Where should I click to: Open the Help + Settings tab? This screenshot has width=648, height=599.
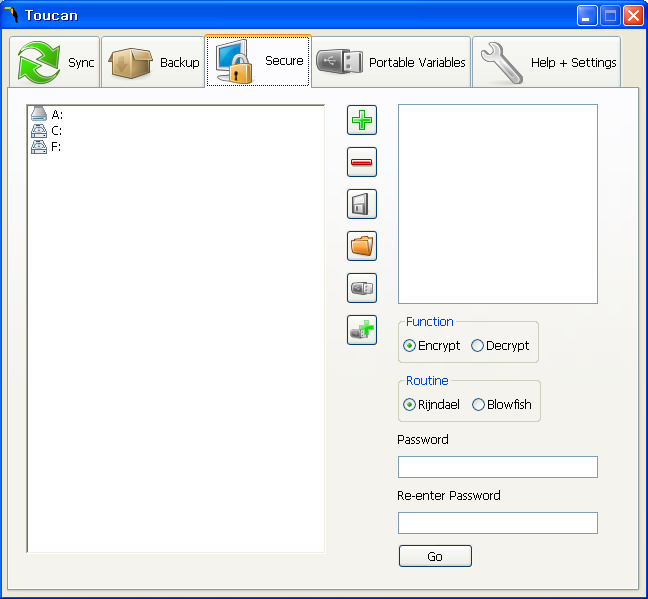pyautogui.click(x=546, y=62)
